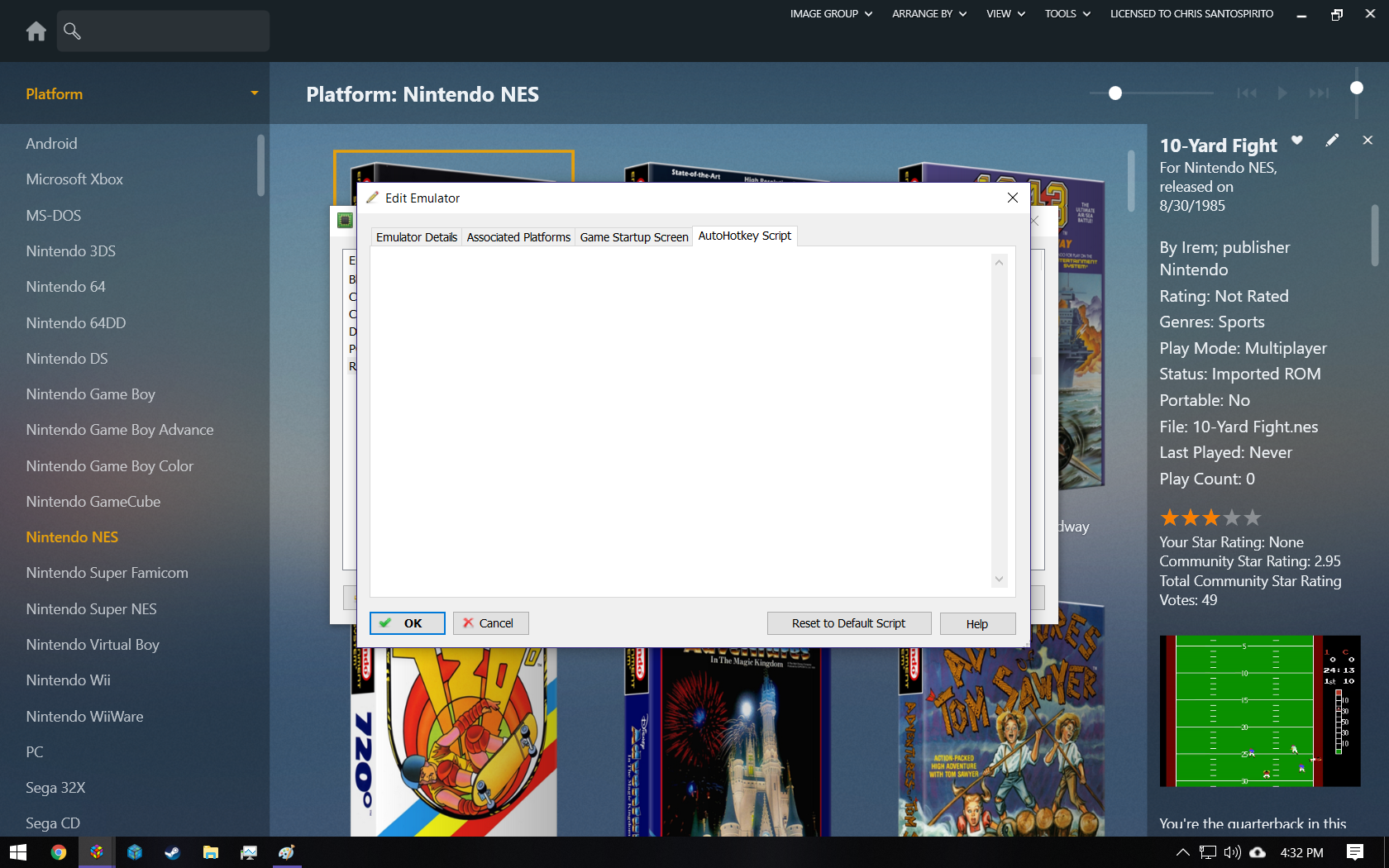
Task: Close the game details panel
Action: (1368, 141)
